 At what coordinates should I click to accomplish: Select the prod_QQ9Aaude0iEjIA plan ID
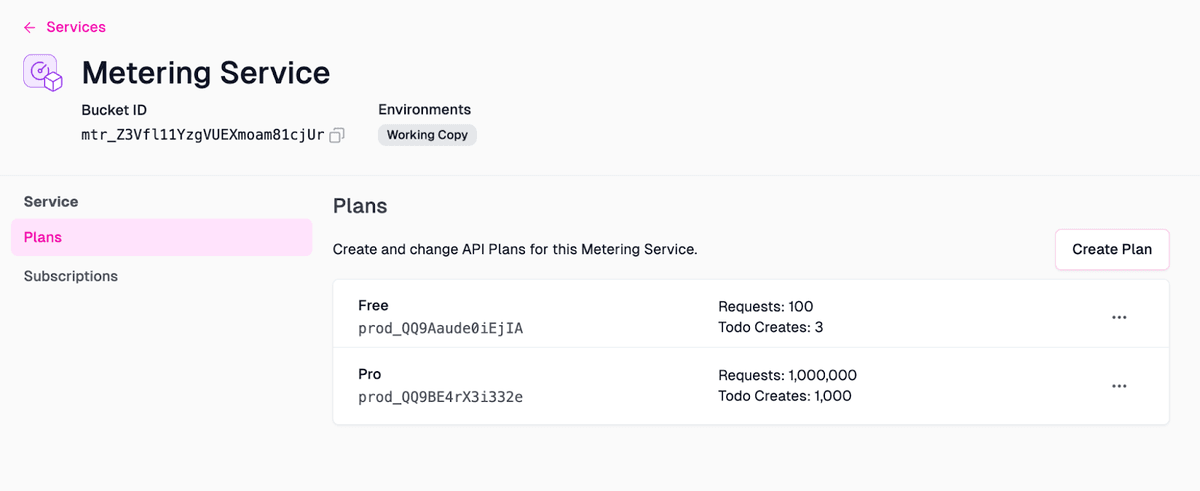pyautogui.click(x=440, y=328)
